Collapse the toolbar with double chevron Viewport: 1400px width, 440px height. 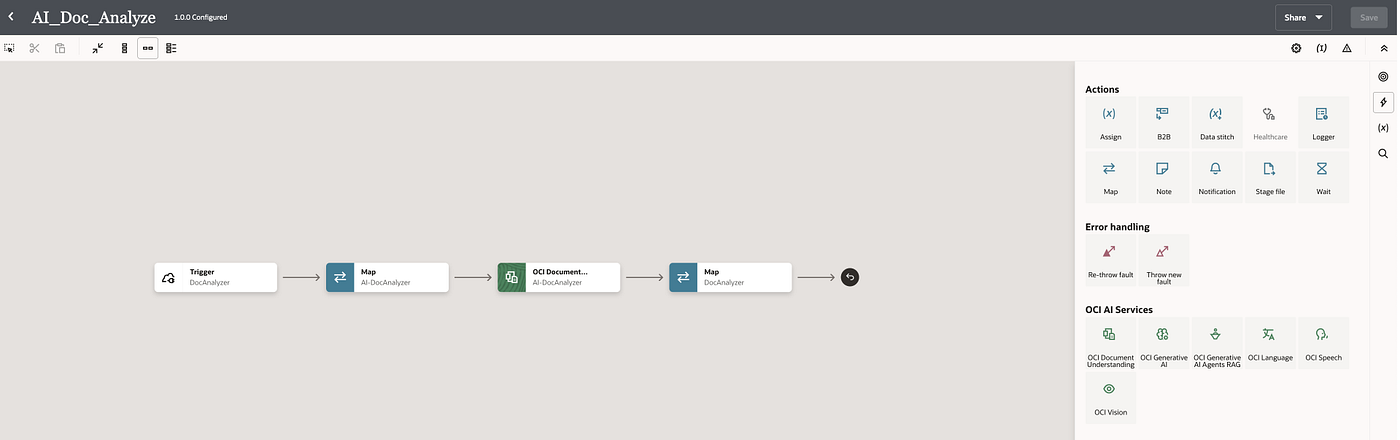[1384, 48]
